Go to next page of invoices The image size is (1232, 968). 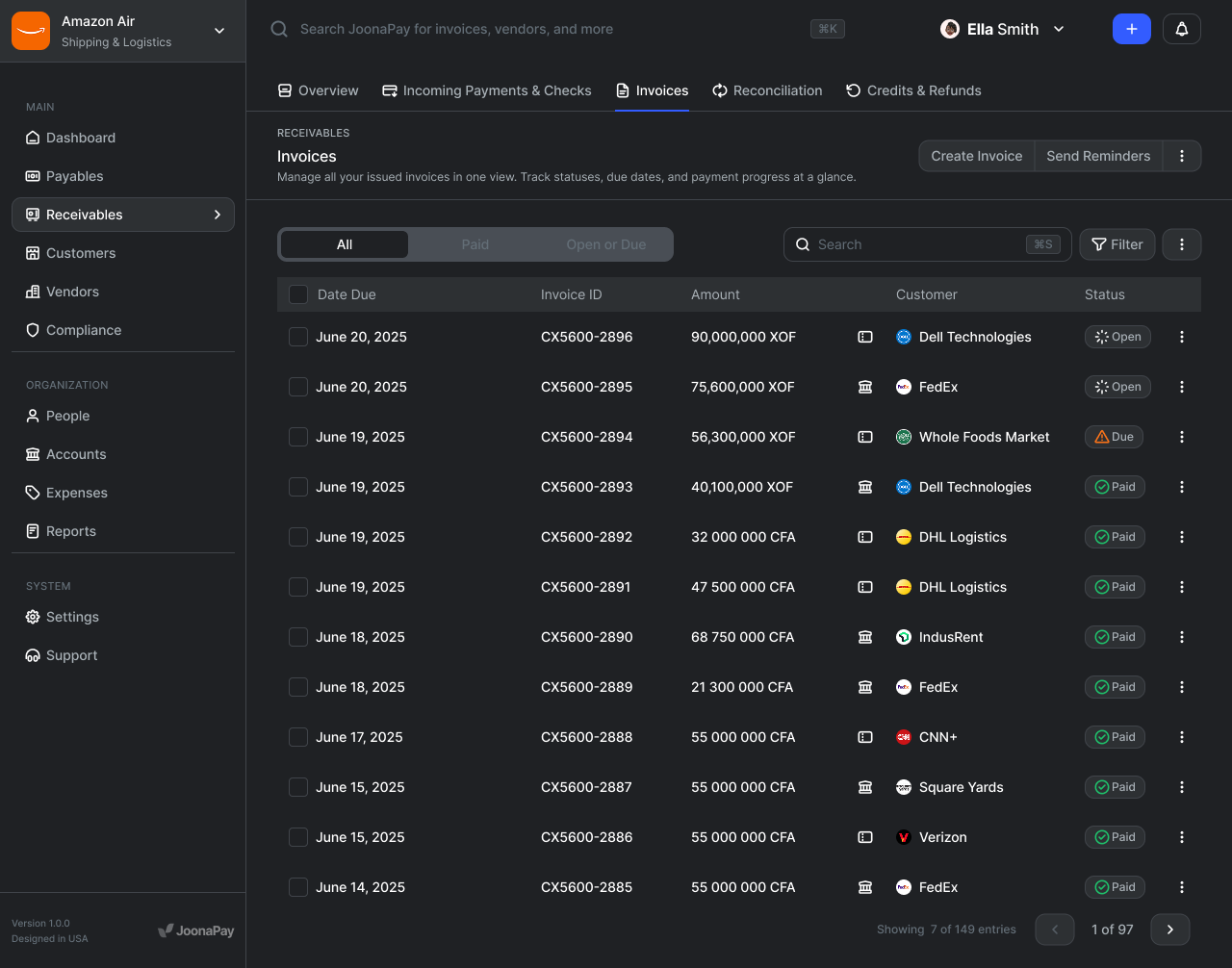pyautogui.click(x=1170, y=930)
